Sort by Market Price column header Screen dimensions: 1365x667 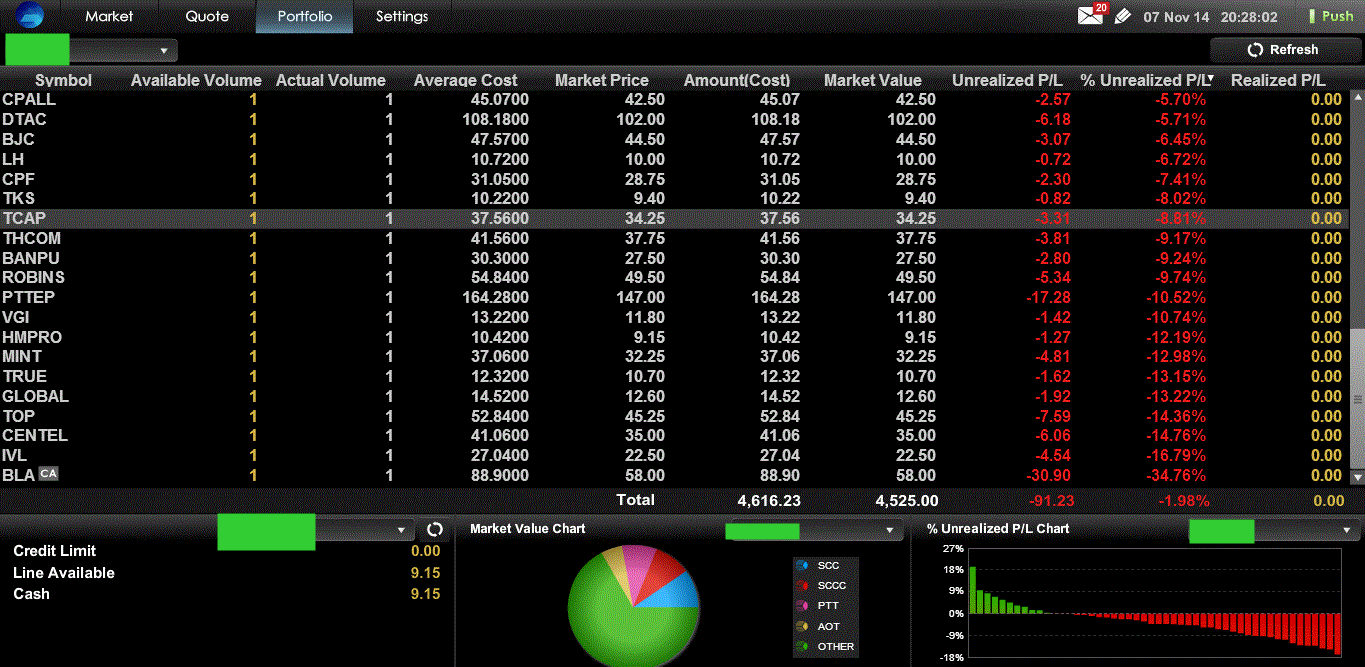tap(601, 80)
